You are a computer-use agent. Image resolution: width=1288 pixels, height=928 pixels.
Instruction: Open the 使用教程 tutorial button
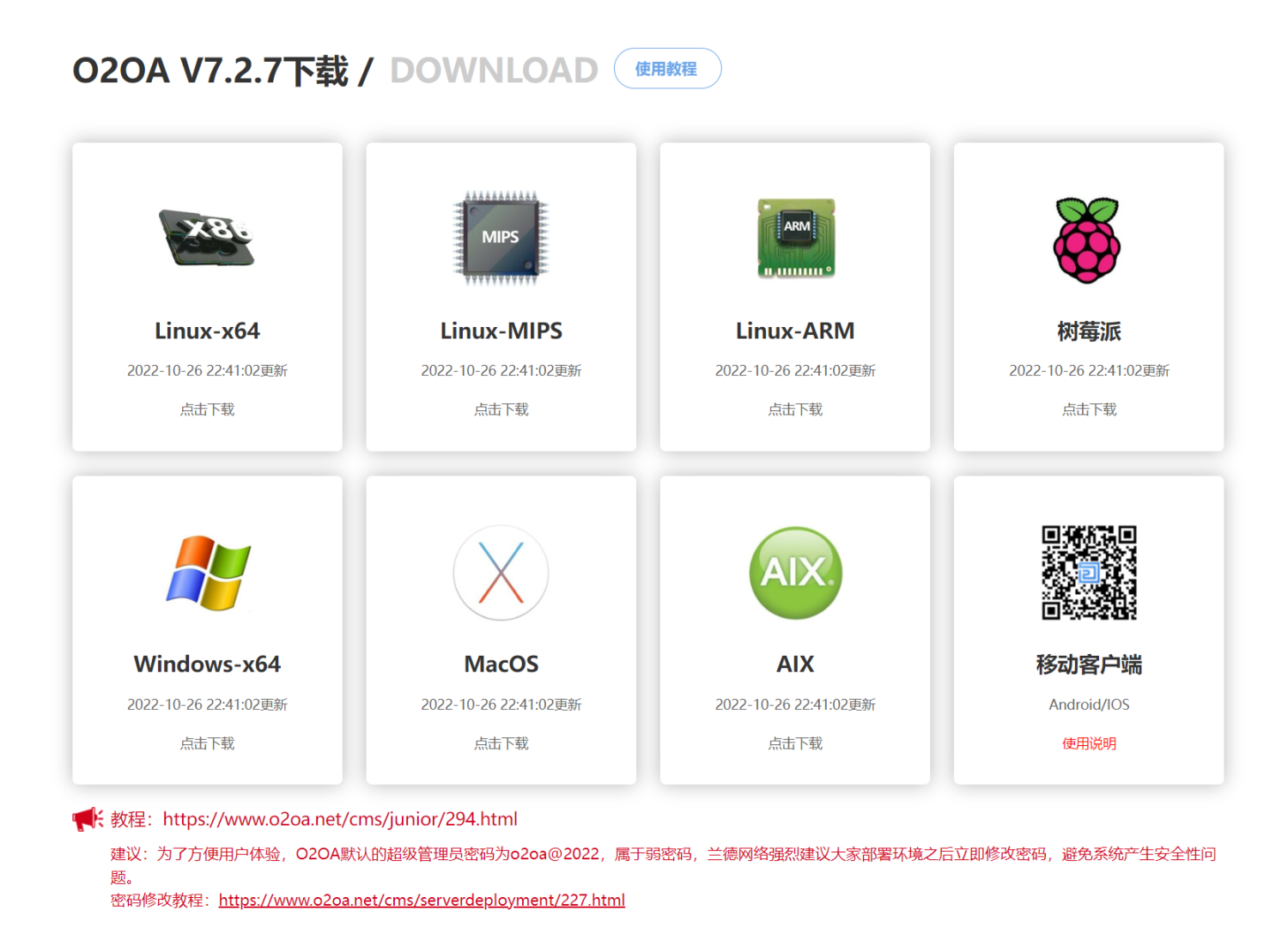click(x=667, y=69)
